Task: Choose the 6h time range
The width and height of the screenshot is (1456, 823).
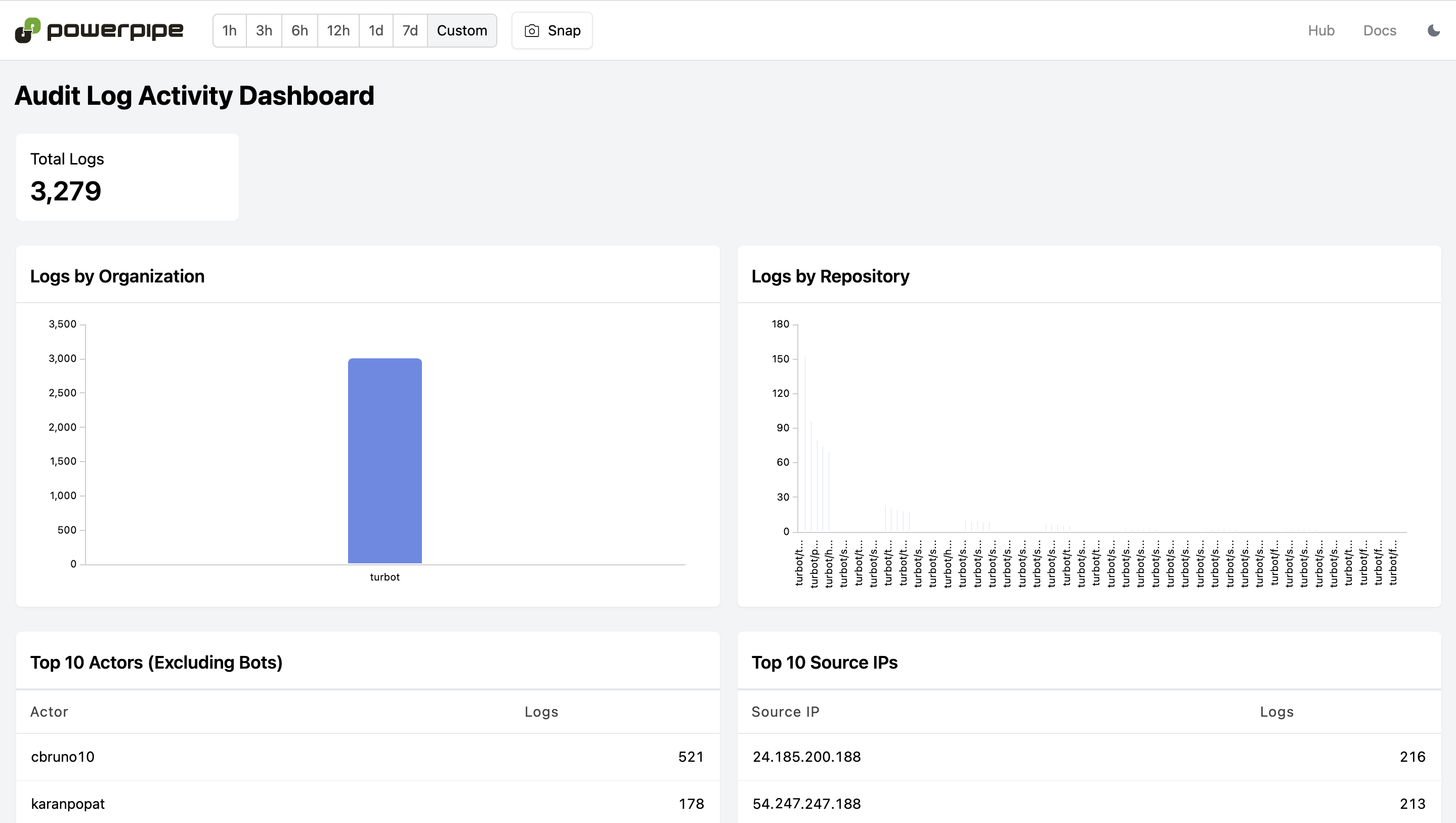Action: [299, 30]
